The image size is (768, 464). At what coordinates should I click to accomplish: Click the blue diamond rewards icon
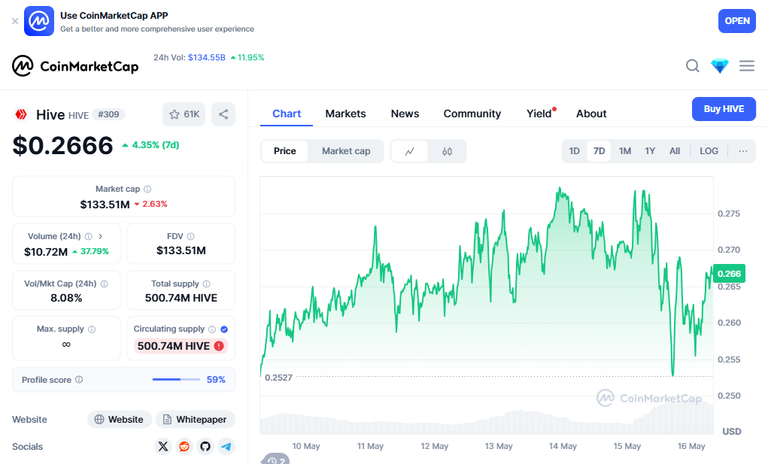click(x=720, y=66)
